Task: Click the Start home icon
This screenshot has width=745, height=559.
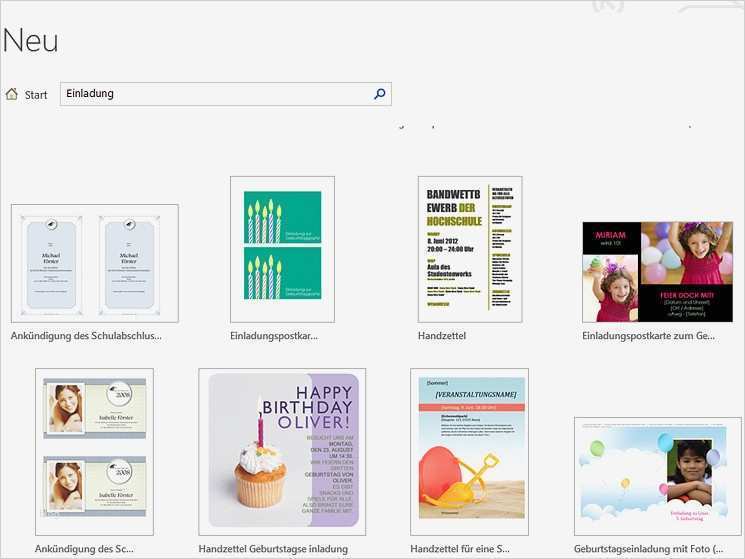Action: coord(12,94)
